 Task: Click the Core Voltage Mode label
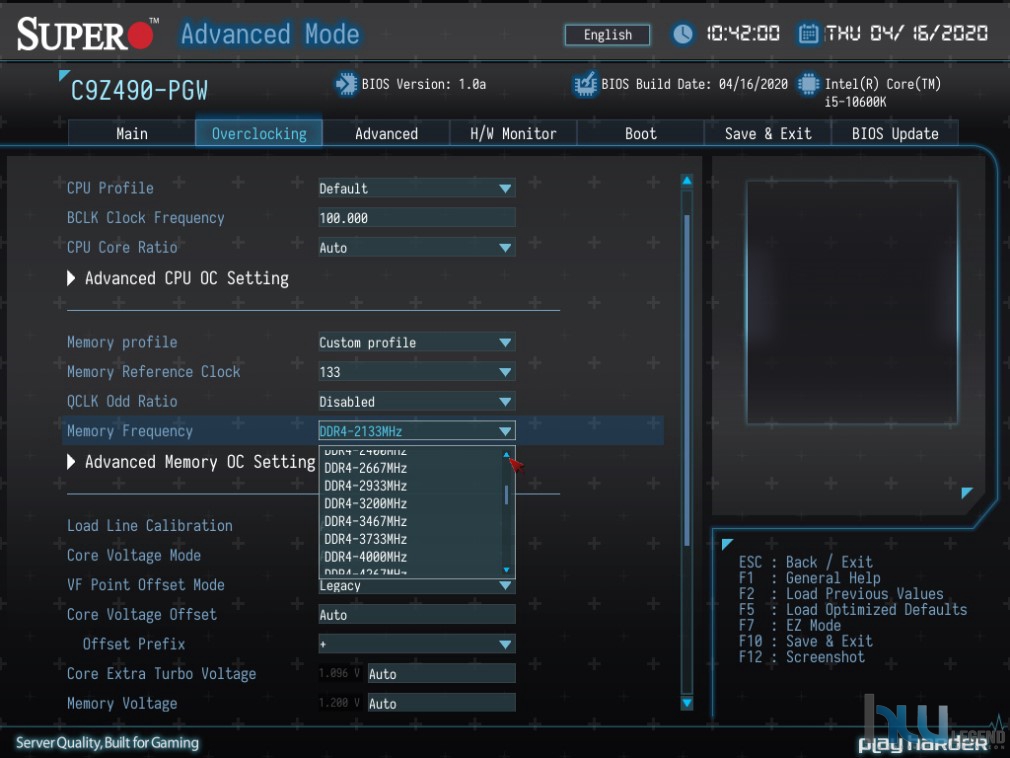click(x=134, y=555)
